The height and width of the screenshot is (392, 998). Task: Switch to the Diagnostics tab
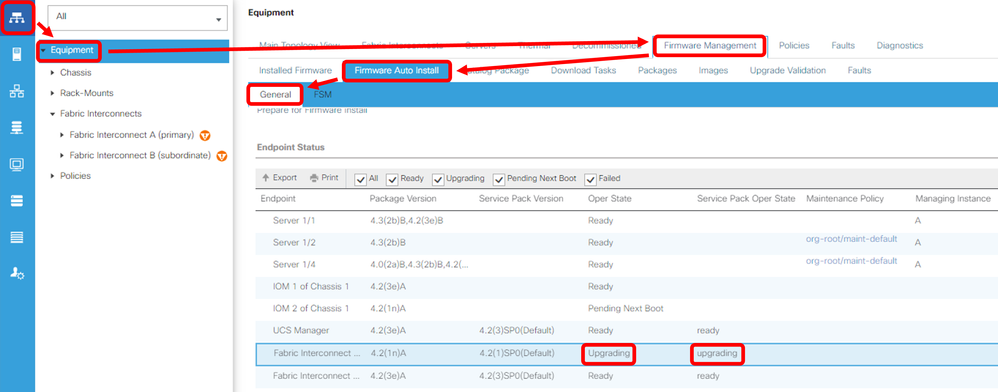pyautogui.click(x=899, y=46)
